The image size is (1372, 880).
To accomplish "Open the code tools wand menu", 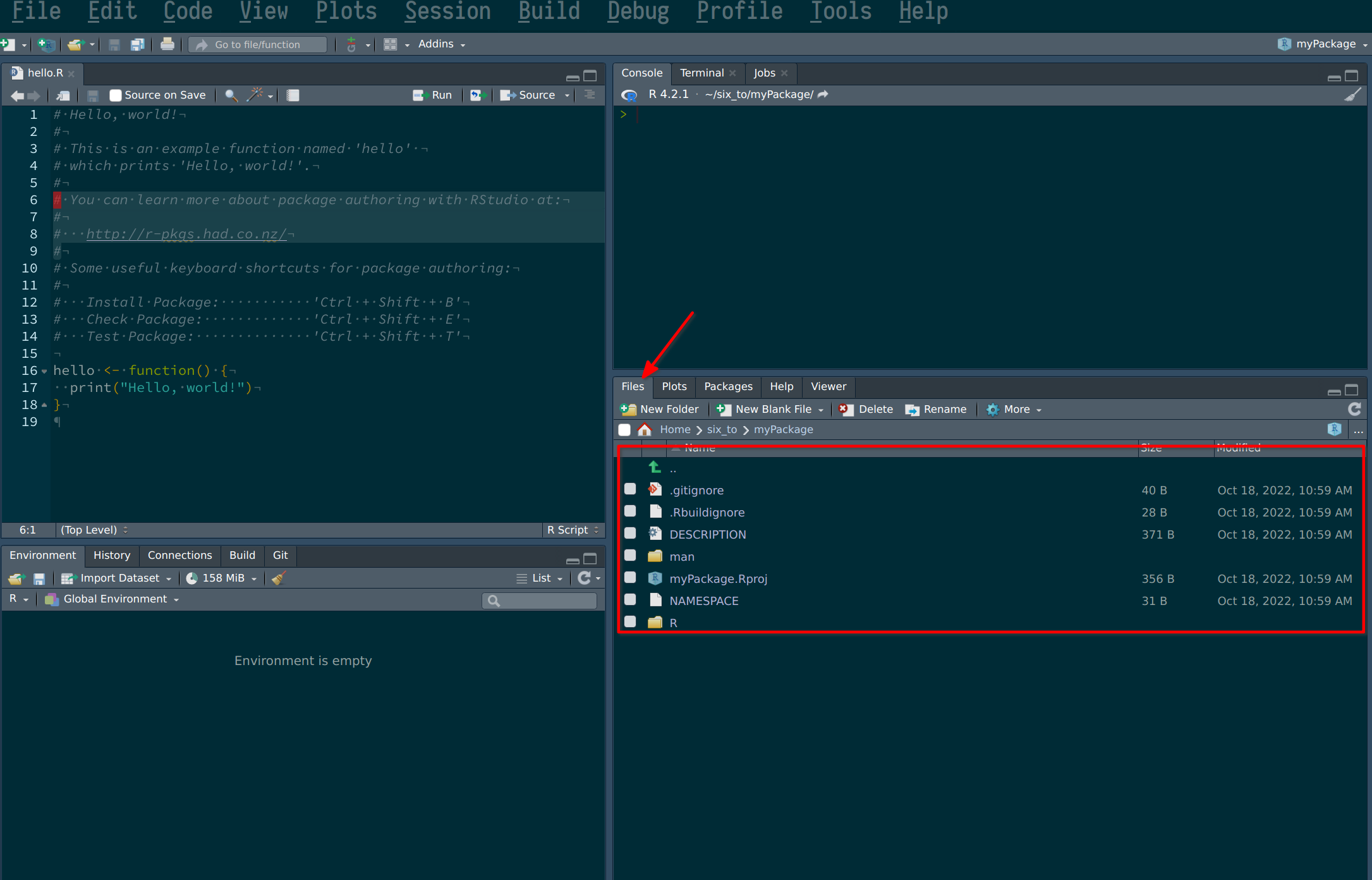I will pyautogui.click(x=255, y=95).
